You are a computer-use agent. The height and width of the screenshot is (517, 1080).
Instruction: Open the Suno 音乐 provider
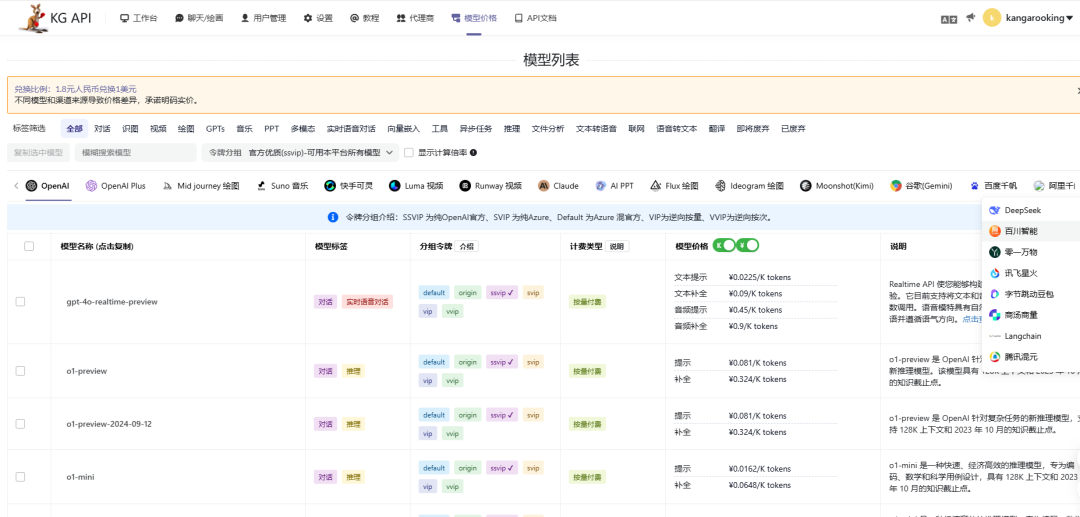pyautogui.click(x=282, y=186)
